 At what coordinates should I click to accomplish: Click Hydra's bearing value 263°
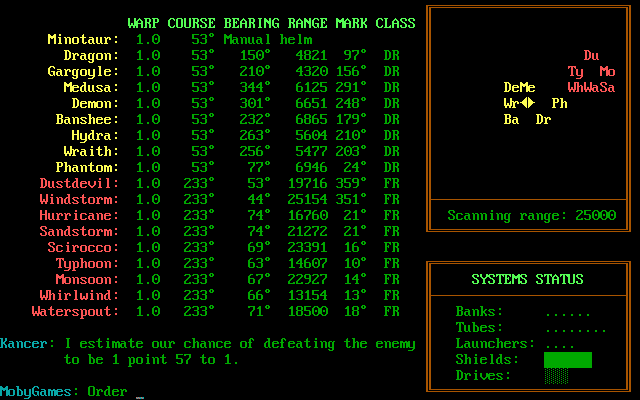click(255, 136)
